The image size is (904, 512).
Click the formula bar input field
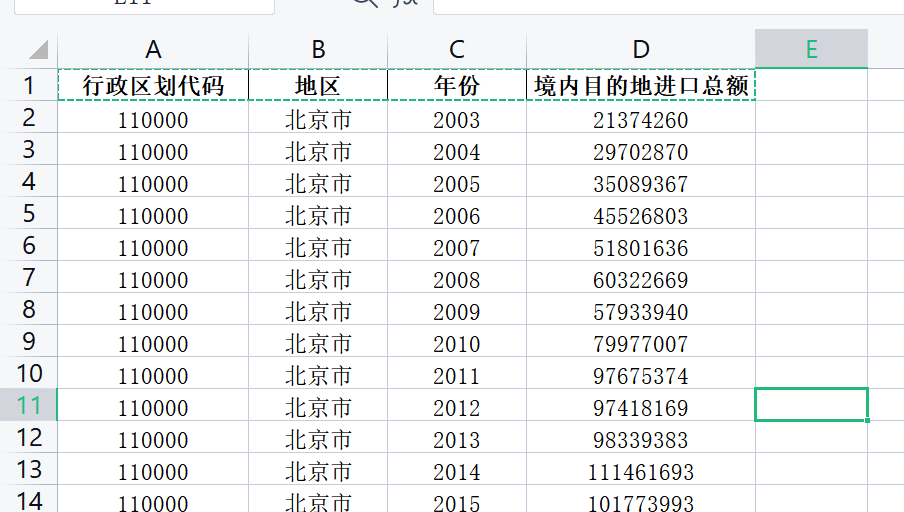point(669,6)
